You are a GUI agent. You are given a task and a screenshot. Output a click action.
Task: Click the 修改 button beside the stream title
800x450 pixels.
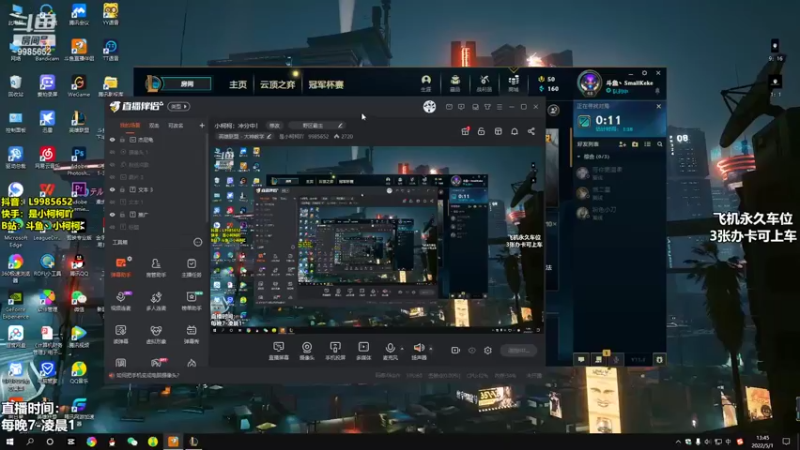(x=274, y=126)
